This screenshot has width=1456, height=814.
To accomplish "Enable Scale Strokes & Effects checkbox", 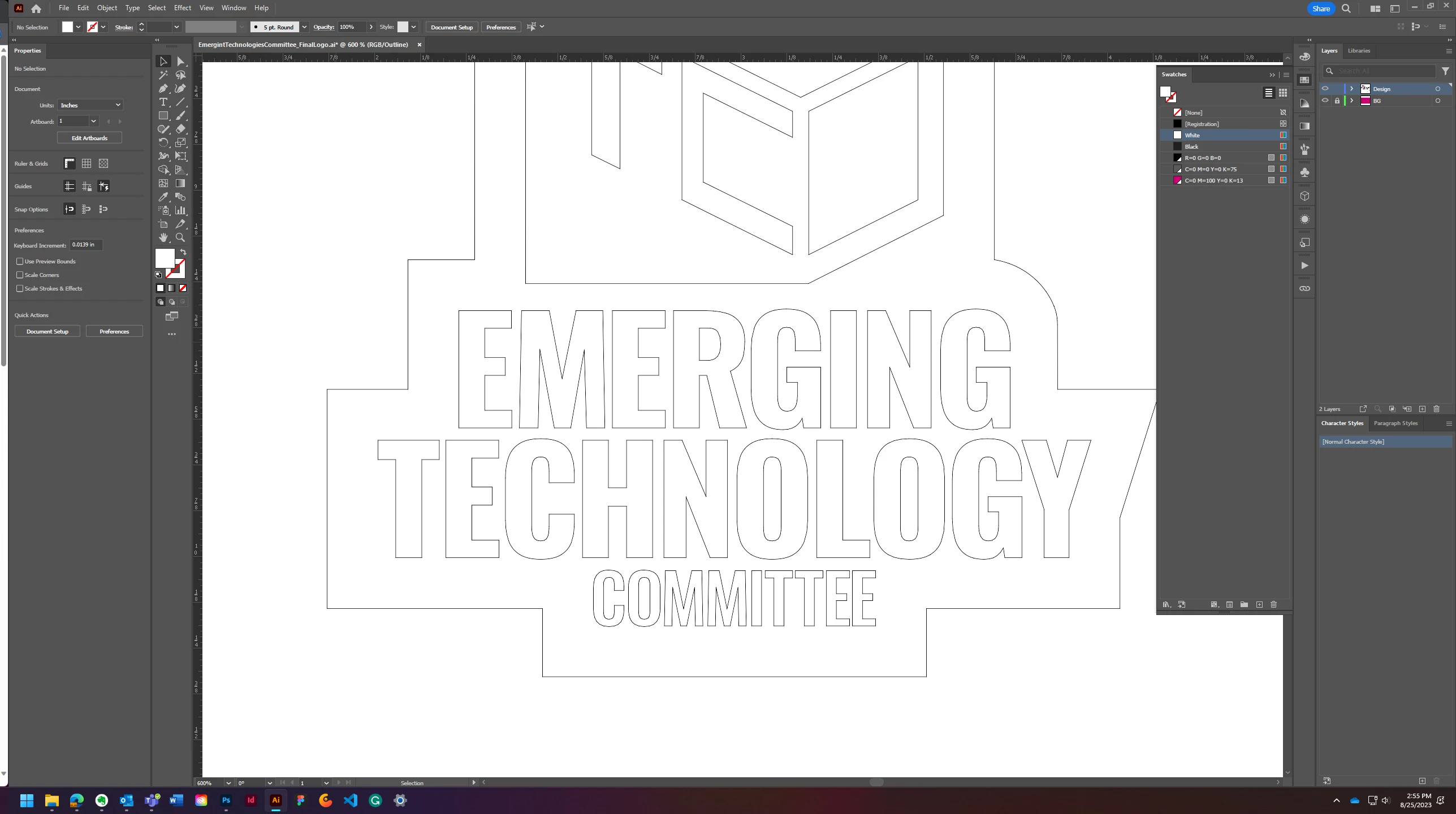I will coord(20,288).
